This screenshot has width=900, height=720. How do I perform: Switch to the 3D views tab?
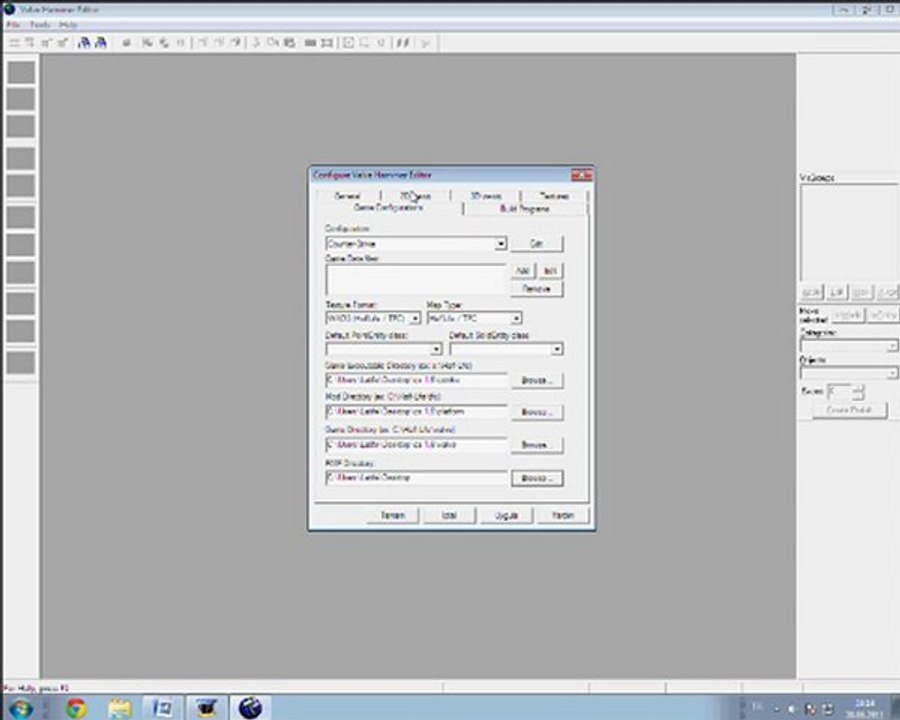tap(486, 196)
